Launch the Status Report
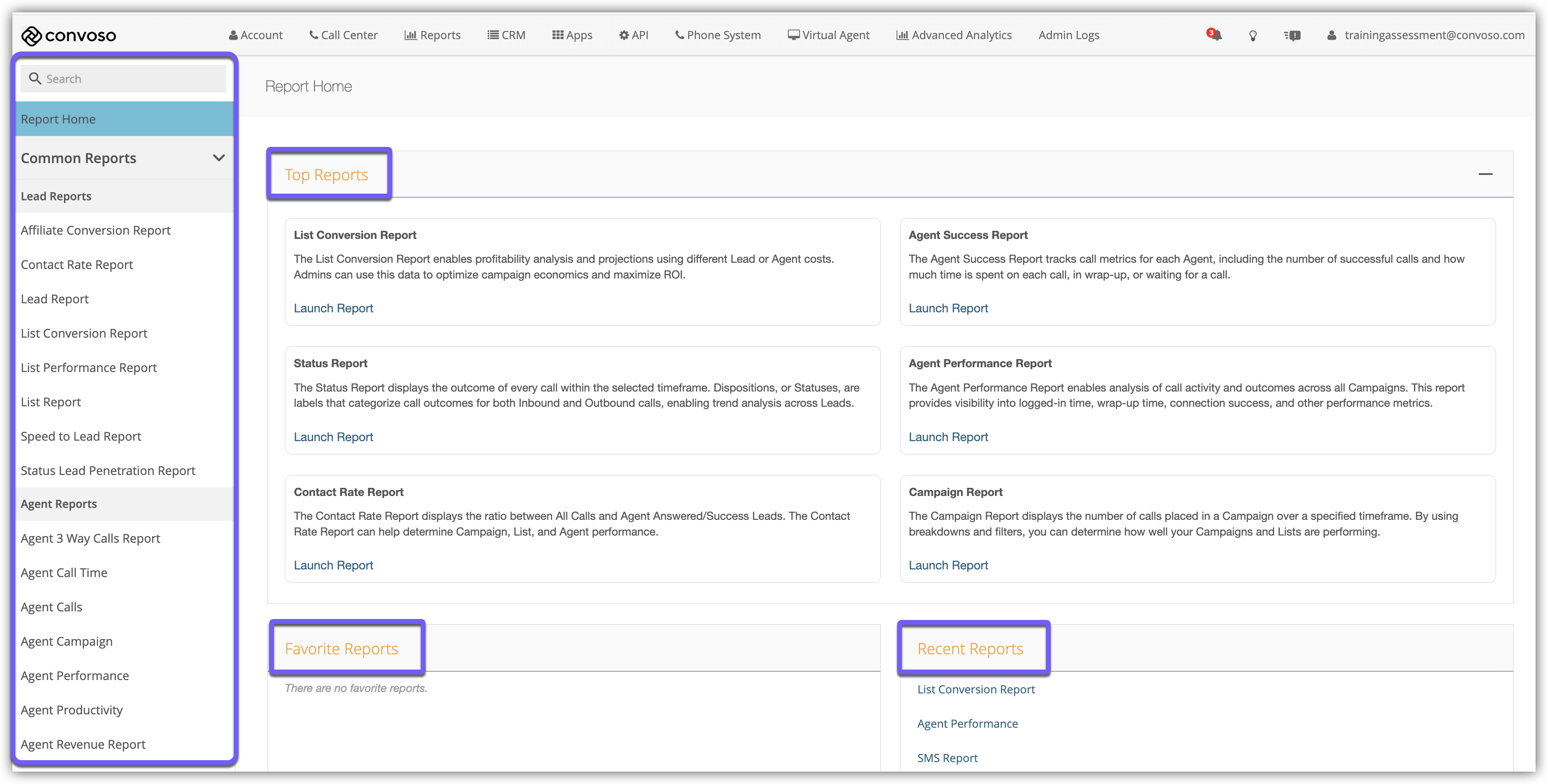This screenshot has height=784, width=1548. click(333, 437)
